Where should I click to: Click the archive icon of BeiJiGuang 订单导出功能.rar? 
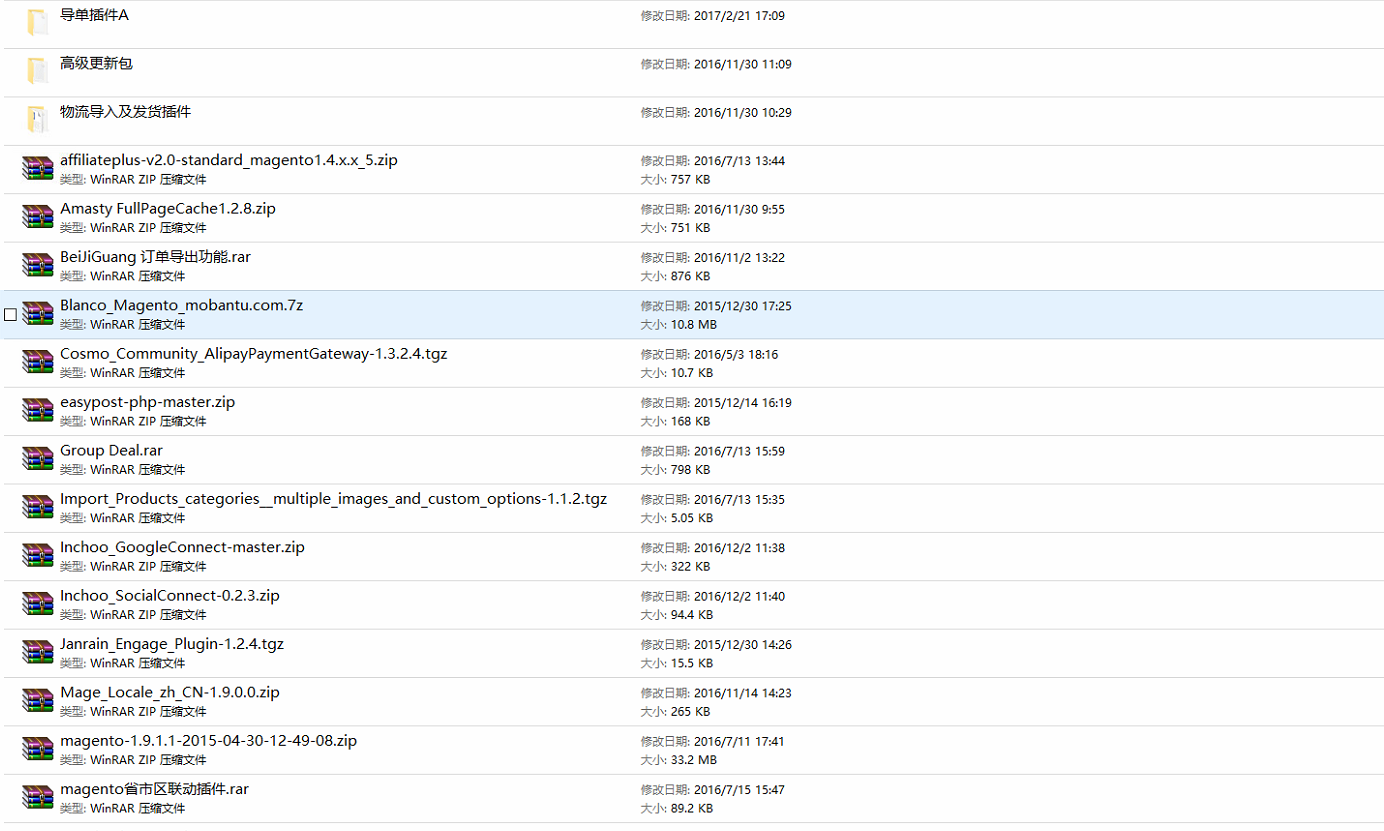click(x=37, y=265)
